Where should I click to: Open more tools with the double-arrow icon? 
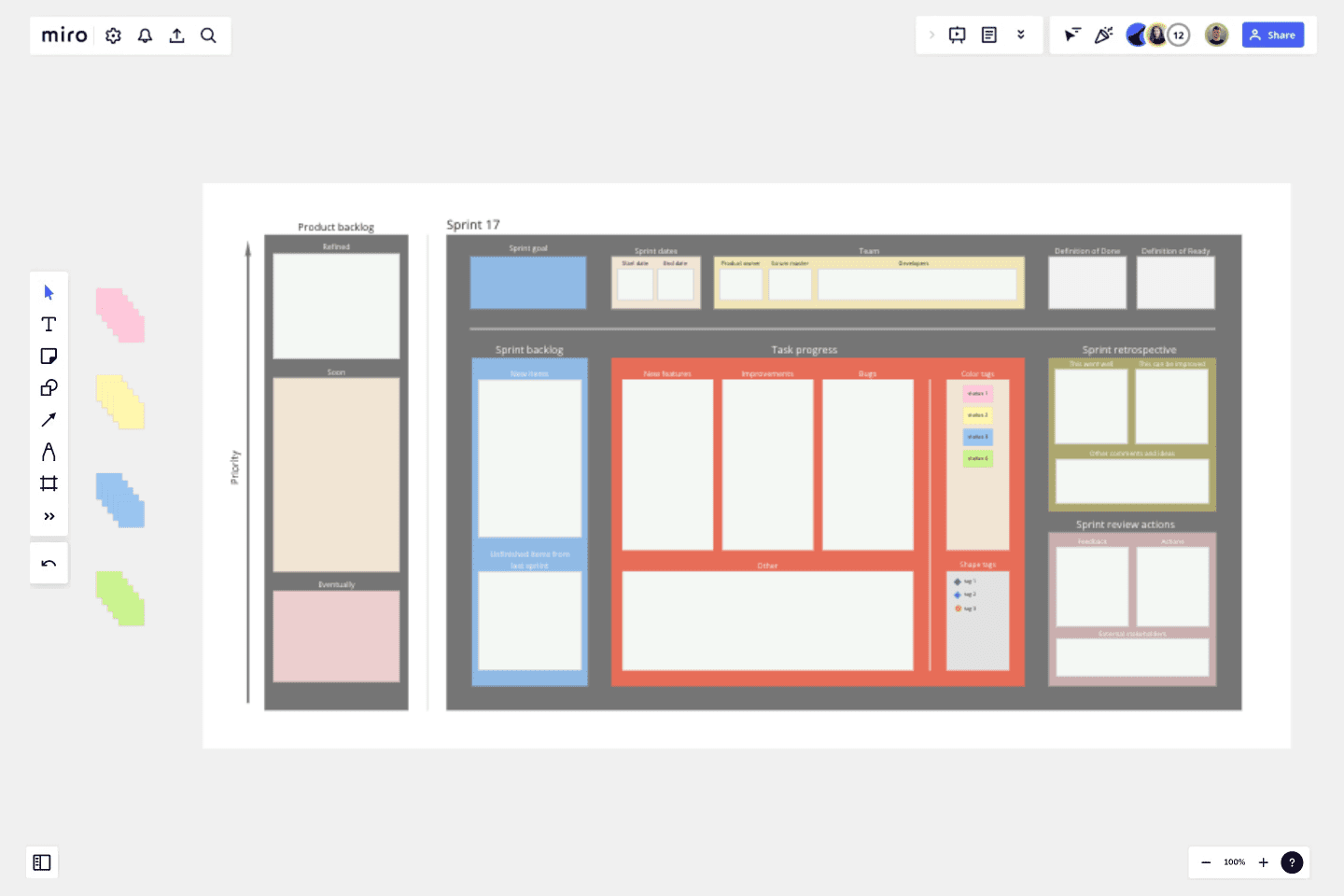pyautogui.click(x=49, y=515)
